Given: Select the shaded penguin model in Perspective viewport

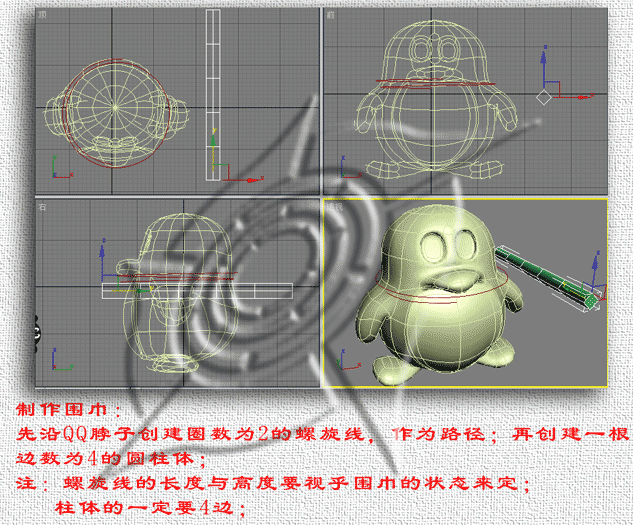Looking at the screenshot, I should tap(438, 295).
